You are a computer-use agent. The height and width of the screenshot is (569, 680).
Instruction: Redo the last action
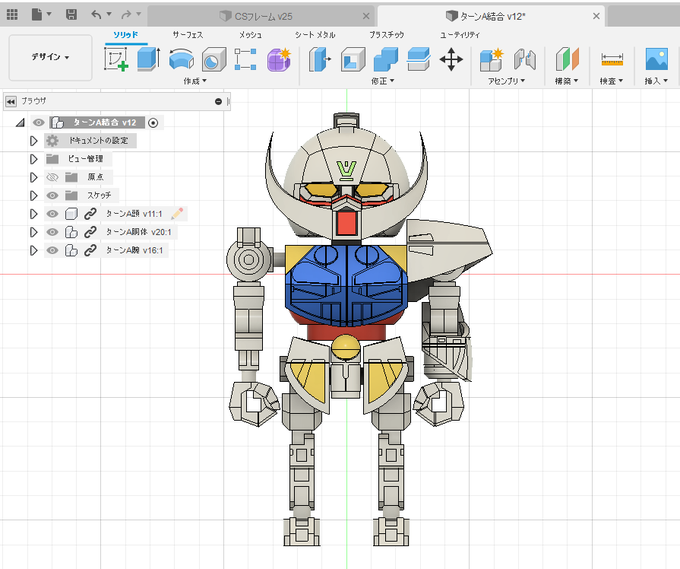pyautogui.click(x=126, y=15)
